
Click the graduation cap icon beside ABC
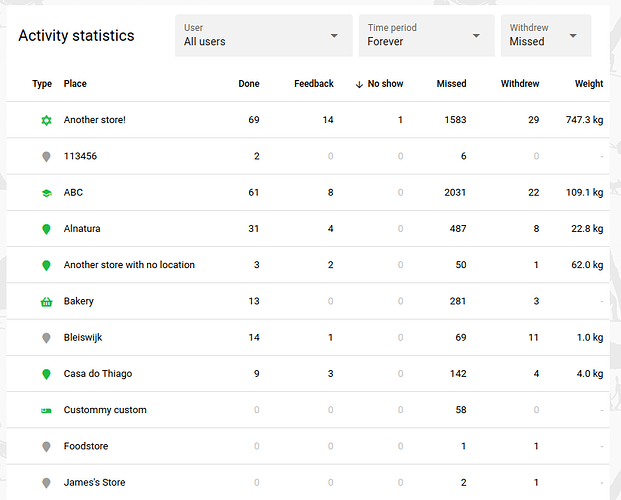(x=46, y=193)
